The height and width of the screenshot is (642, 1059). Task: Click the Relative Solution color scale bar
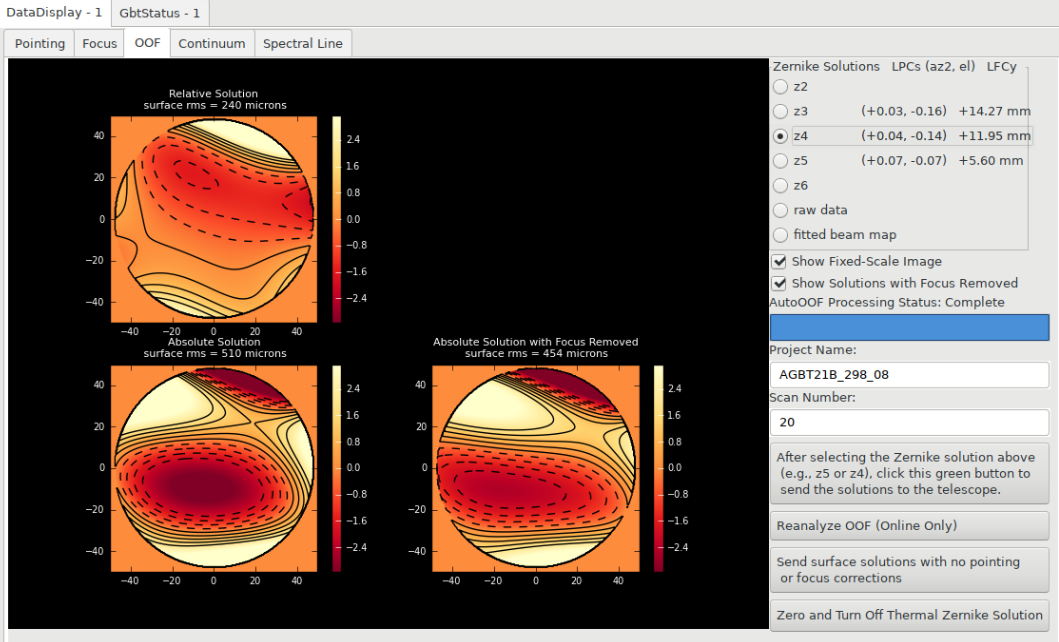(x=336, y=219)
